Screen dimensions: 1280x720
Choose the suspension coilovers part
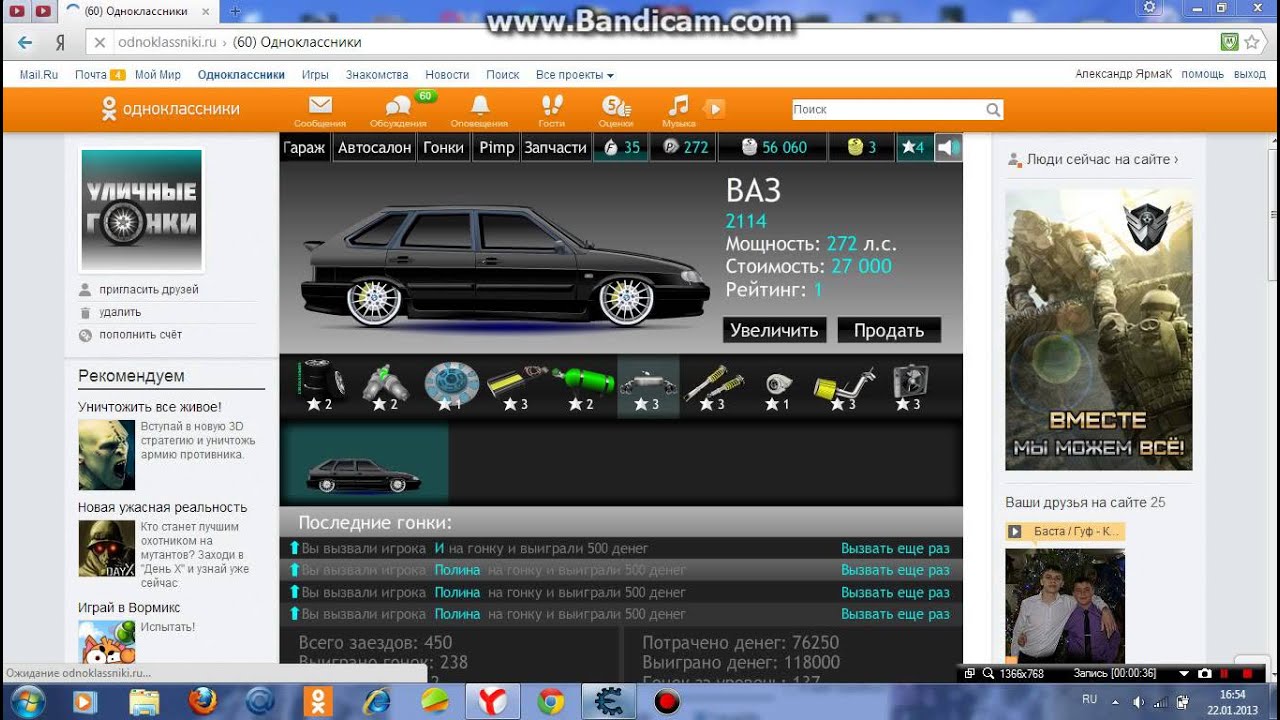click(x=713, y=386)
